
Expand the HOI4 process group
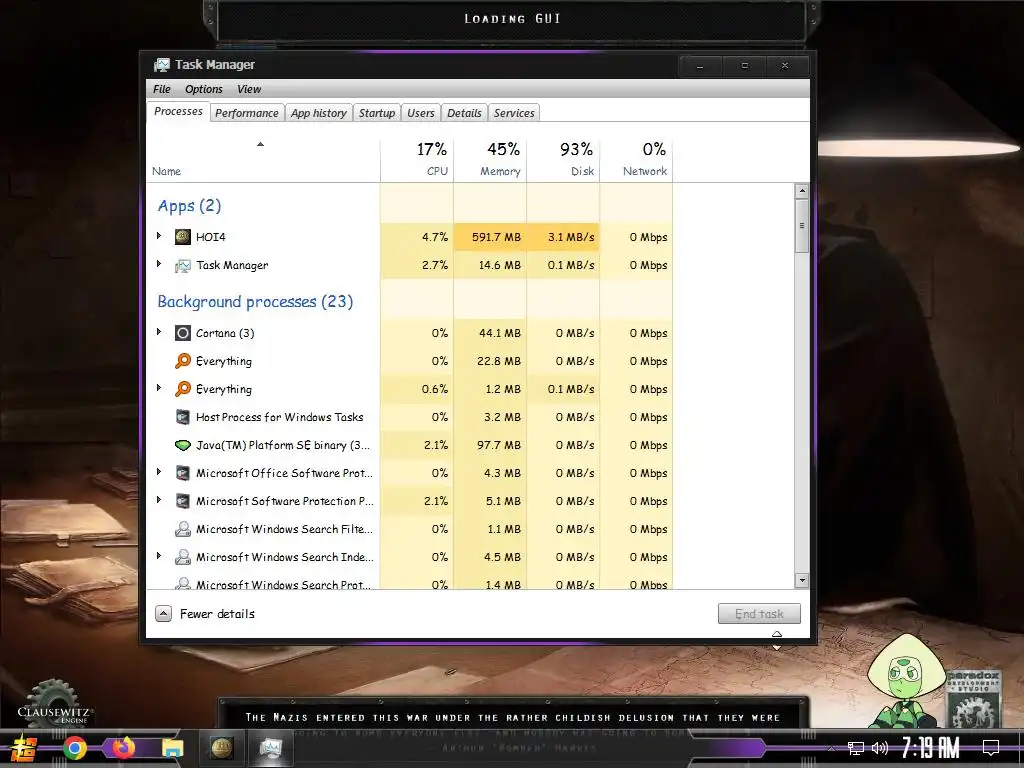click(159, 236)
